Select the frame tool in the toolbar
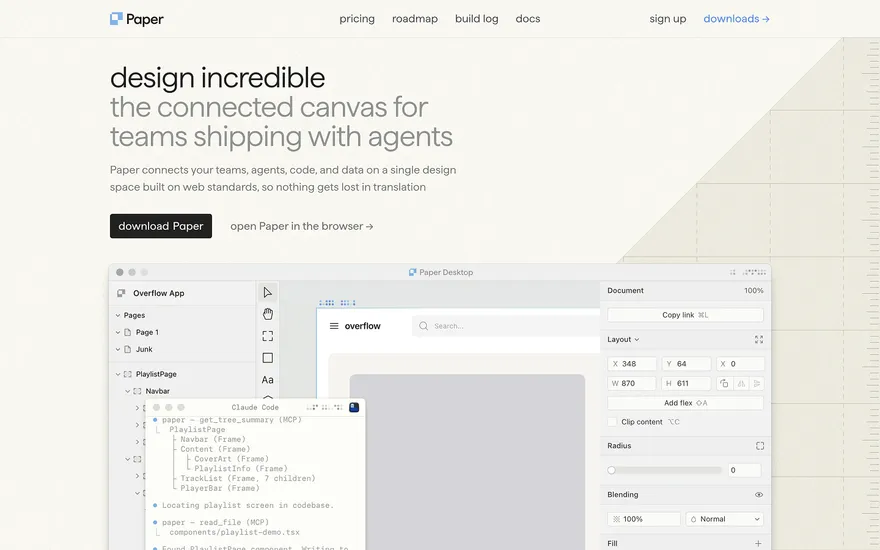The width and height of the screenshot is (880, 550). [x=268, y=336]
